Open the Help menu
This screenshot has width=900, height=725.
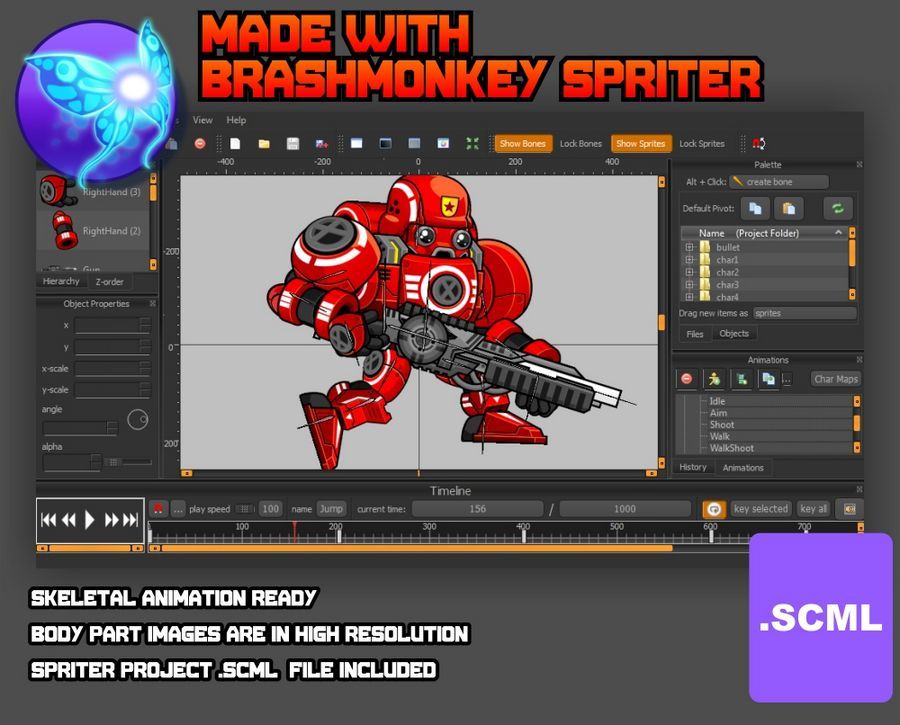pos(236,120)
